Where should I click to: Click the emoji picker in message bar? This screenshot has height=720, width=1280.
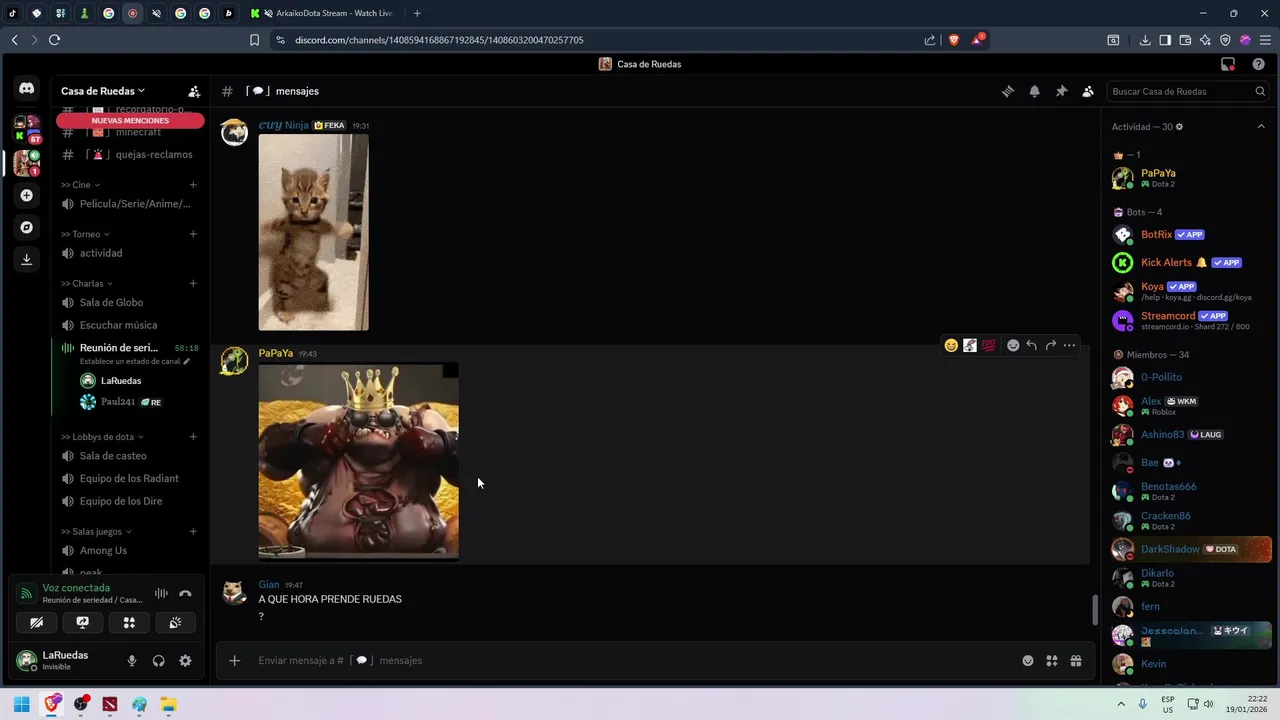(x=1027, y=661)
